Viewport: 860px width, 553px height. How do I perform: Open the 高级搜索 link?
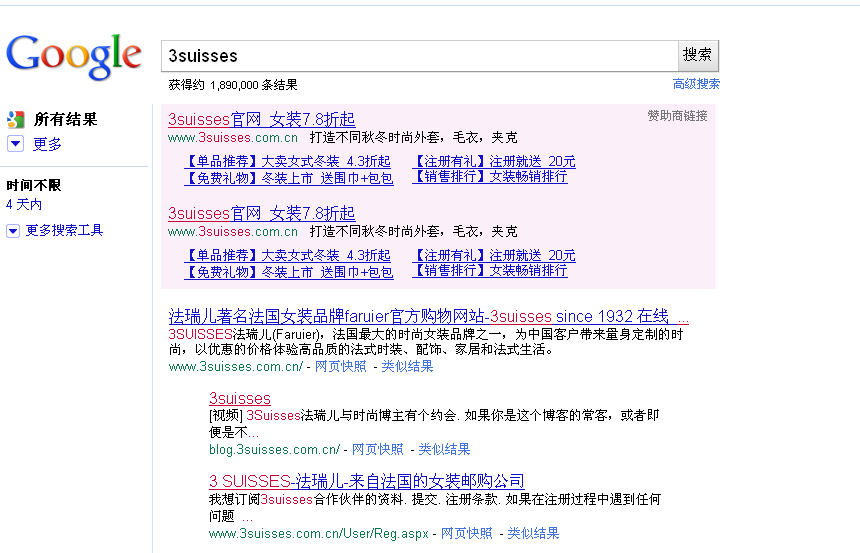click(x=696, y=84)
